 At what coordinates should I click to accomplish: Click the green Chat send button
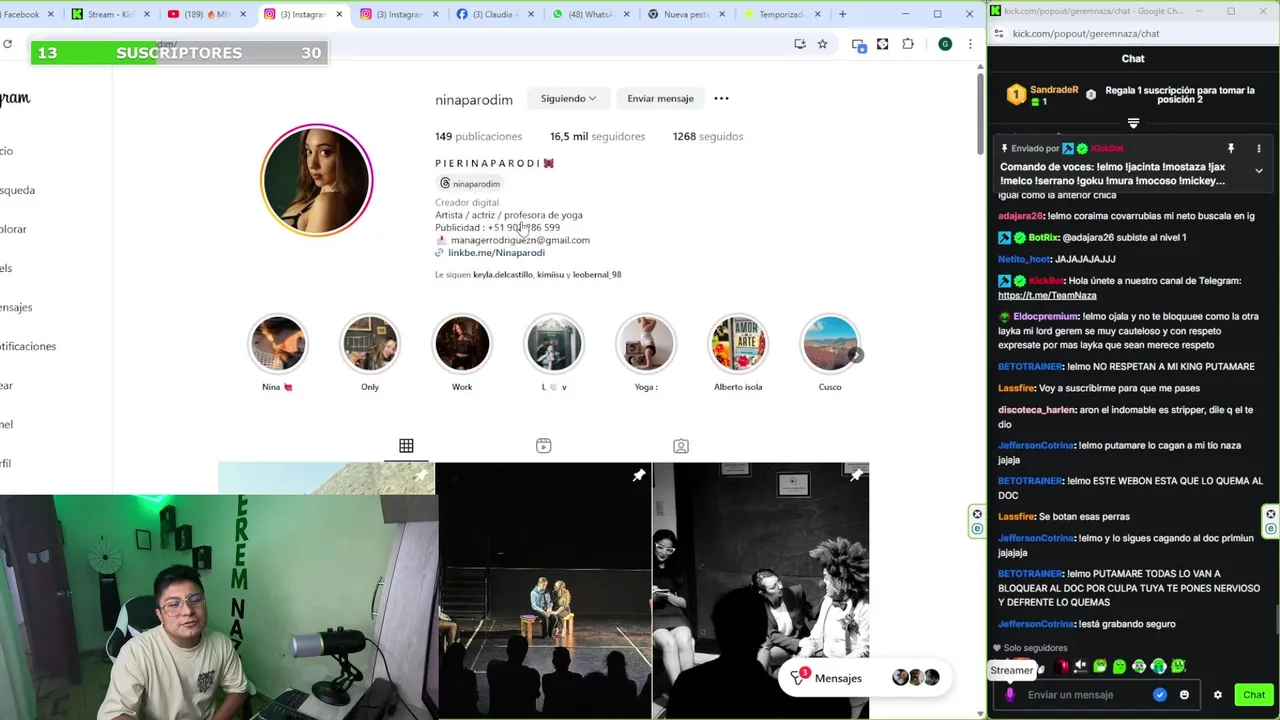[1254, 695]
